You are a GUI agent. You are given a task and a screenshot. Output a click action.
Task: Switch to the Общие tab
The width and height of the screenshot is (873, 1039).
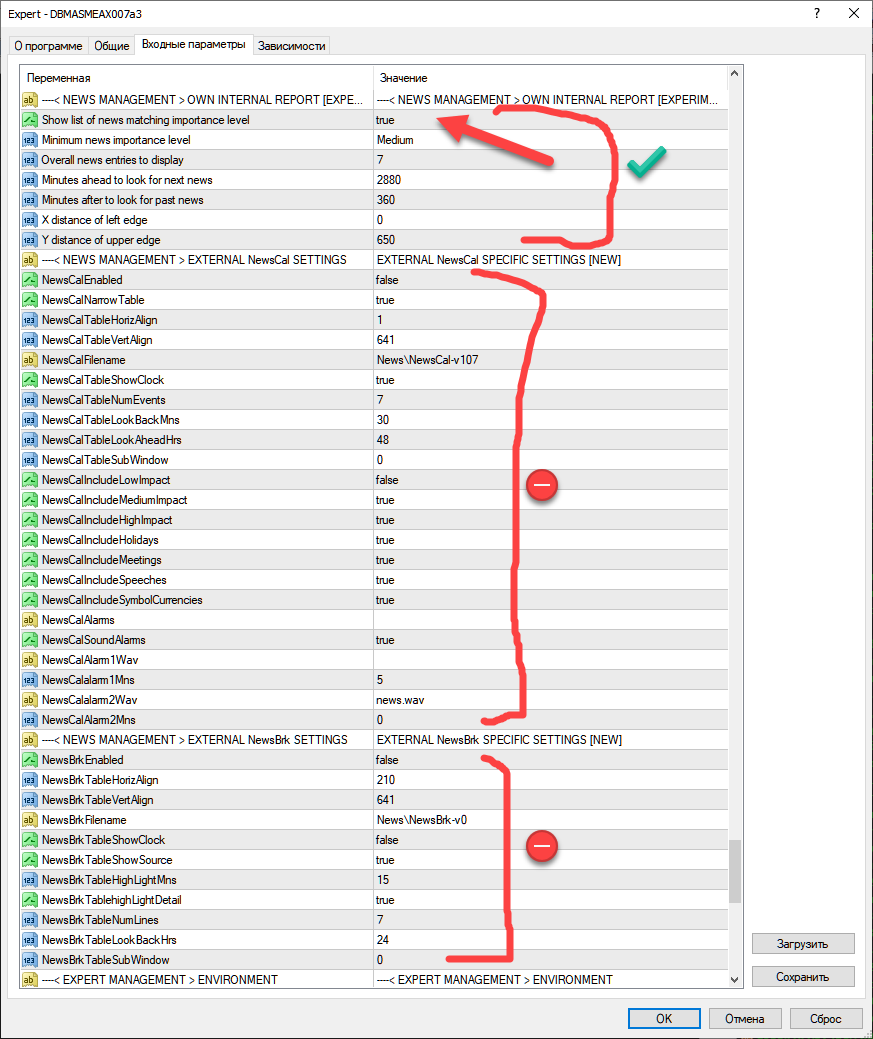click(x=111, y=46)
